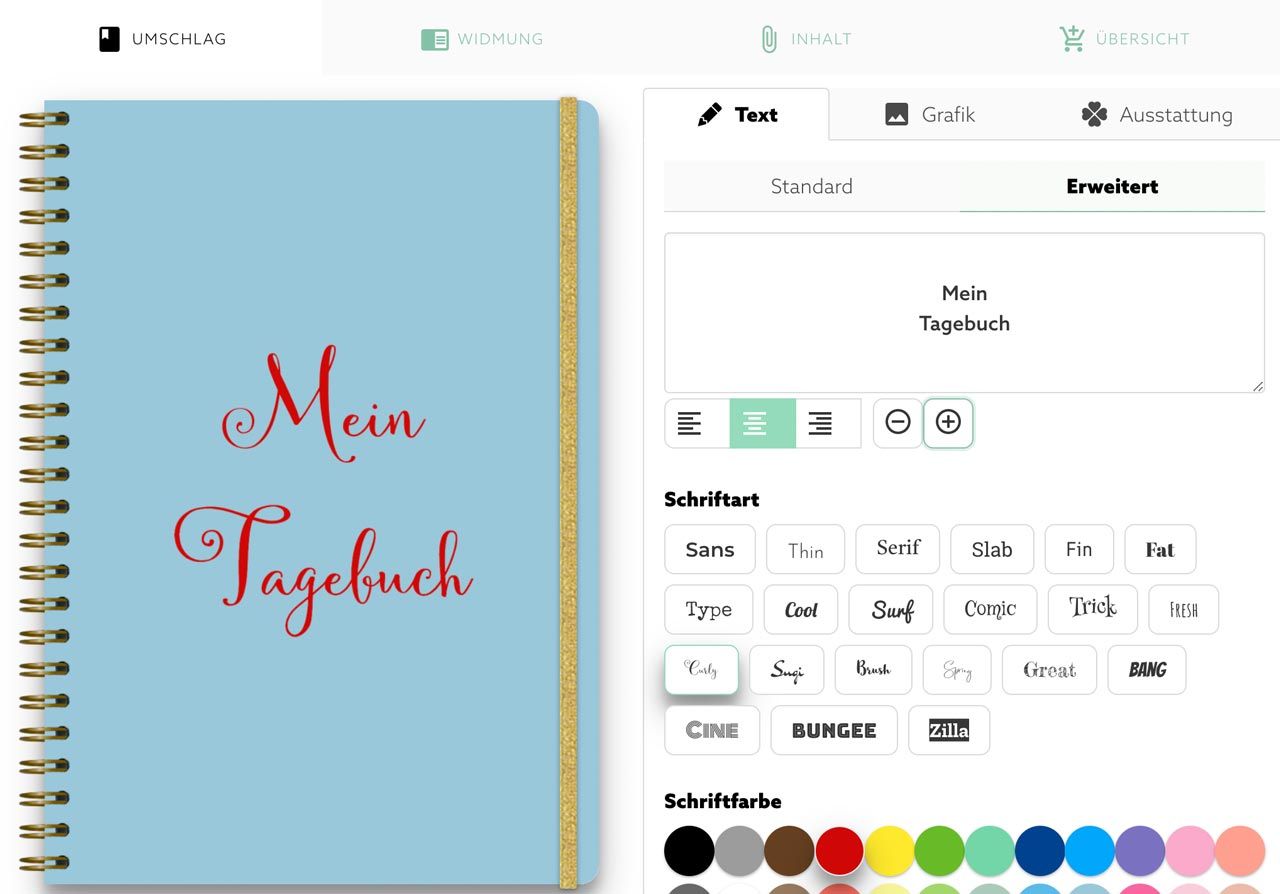1280x894 pixels.
Task: Select the Slab font
Action: [x=992, y=549]
